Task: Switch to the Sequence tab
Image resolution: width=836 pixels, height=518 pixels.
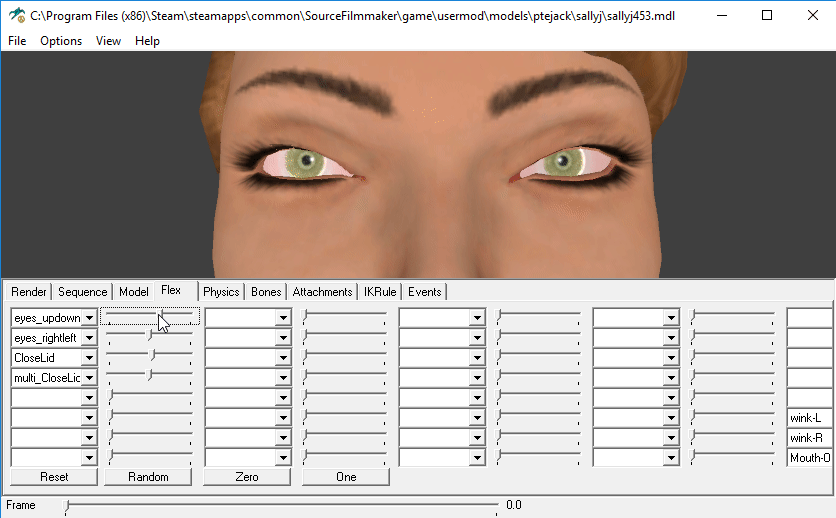Action: tap(83, 292)
